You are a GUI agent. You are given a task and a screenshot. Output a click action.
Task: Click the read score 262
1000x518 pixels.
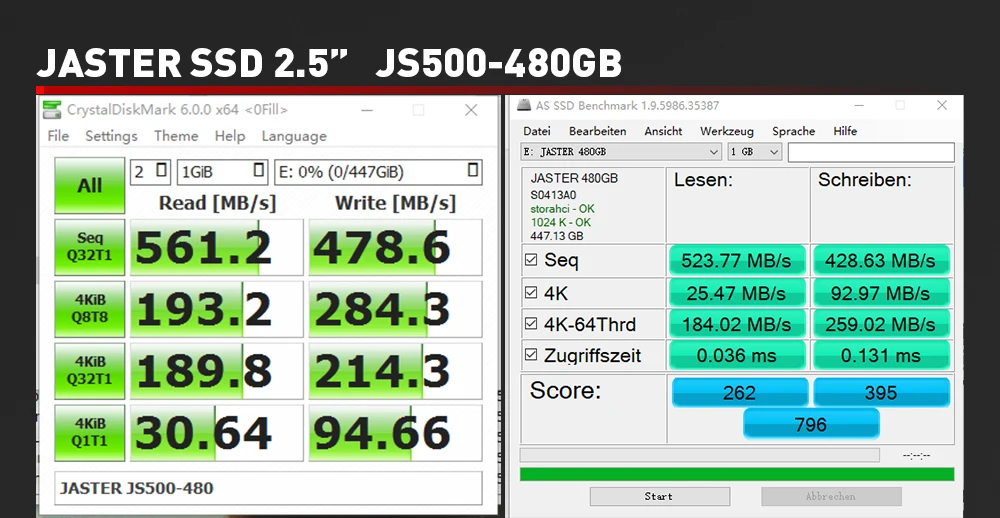click(740, 392)
